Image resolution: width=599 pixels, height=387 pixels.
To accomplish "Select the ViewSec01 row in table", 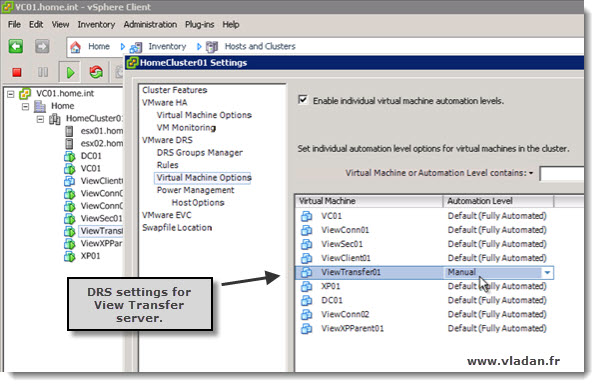I will point(424,244).
